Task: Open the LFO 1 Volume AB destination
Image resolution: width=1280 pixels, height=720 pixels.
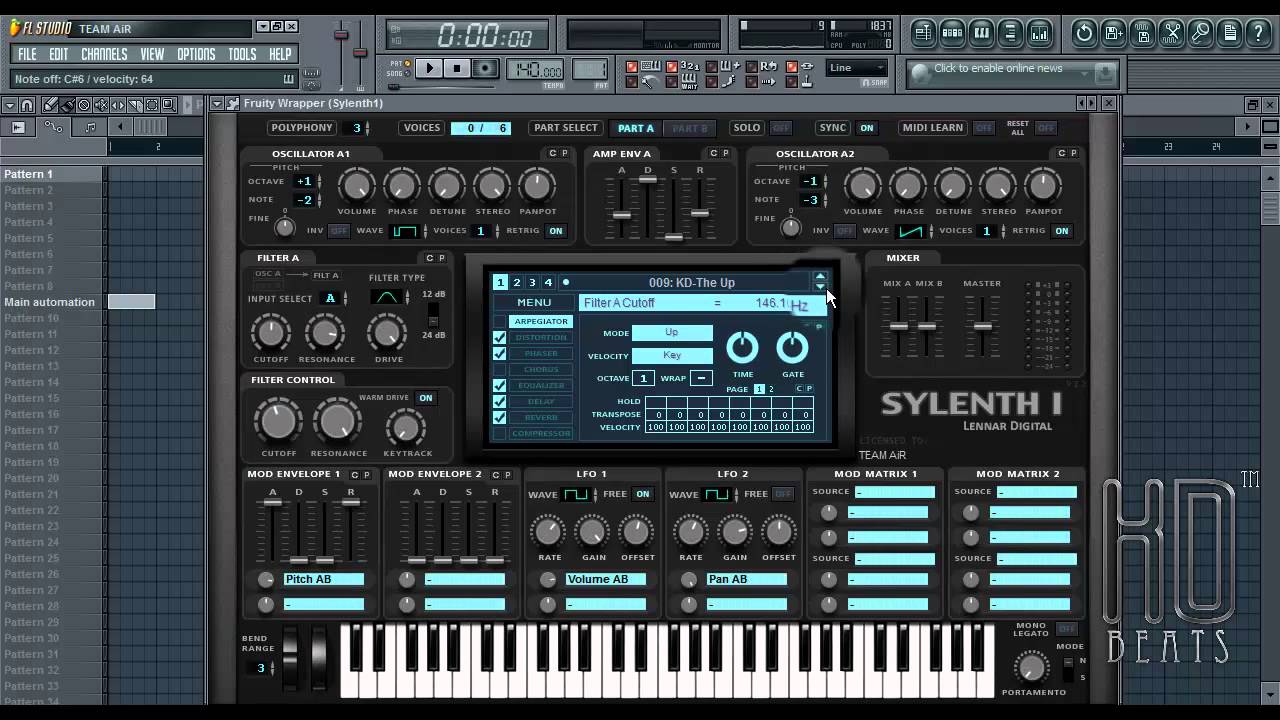Action: [x=606, y=579]
